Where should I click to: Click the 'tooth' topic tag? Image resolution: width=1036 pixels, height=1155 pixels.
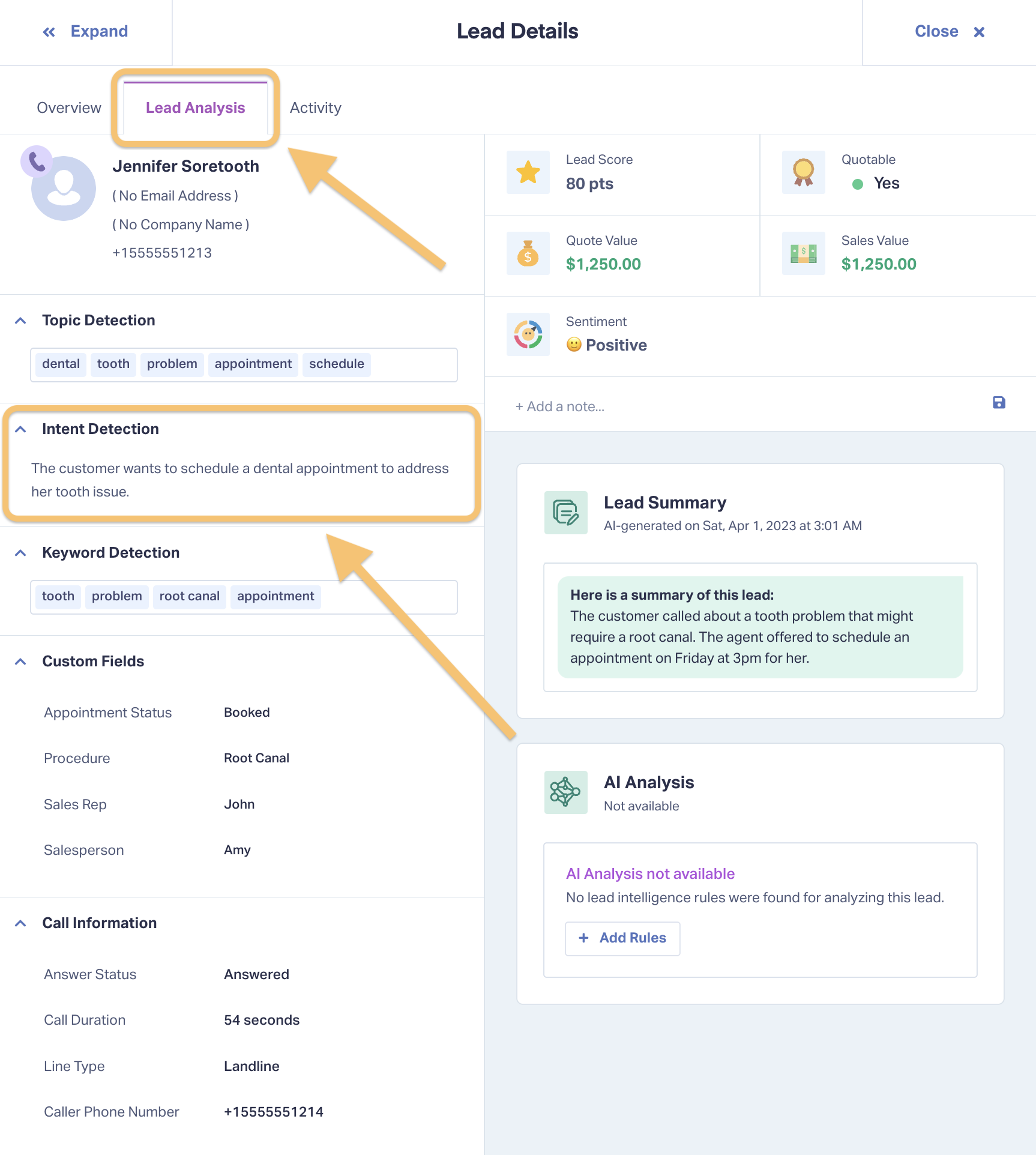113,364
